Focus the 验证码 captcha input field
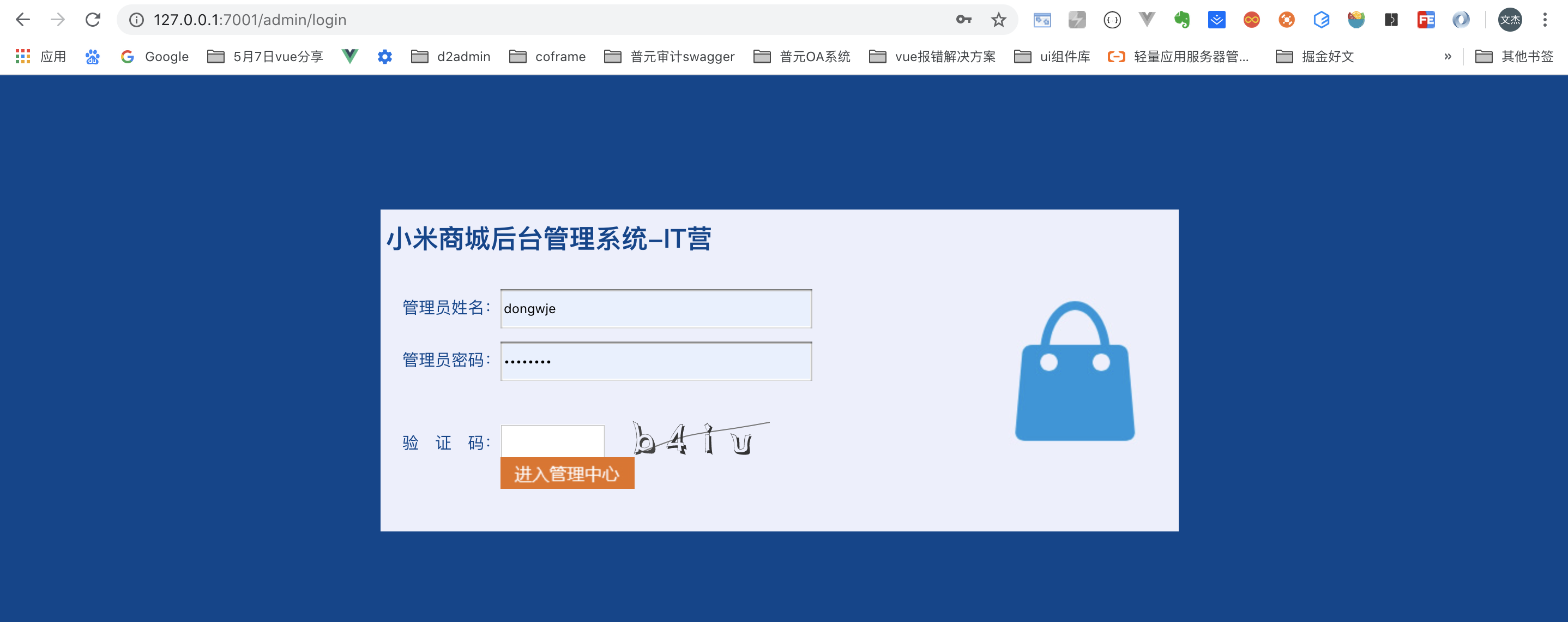Image resolution: width=1568 pixels, height=622 pixels. tap(552, 441)
